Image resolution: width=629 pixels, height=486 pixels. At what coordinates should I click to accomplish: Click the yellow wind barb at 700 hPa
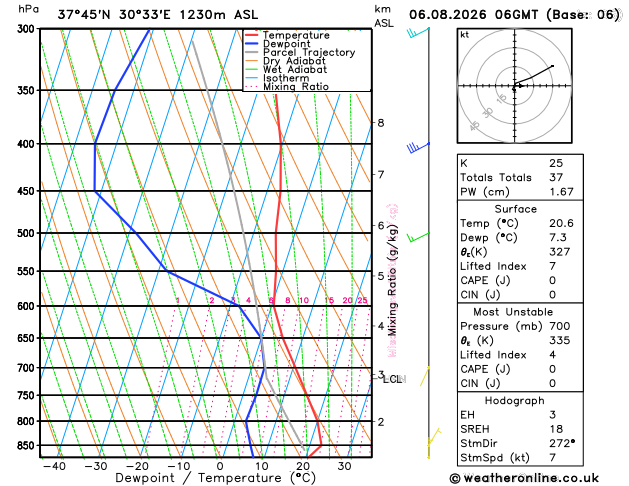pos(425,376)
